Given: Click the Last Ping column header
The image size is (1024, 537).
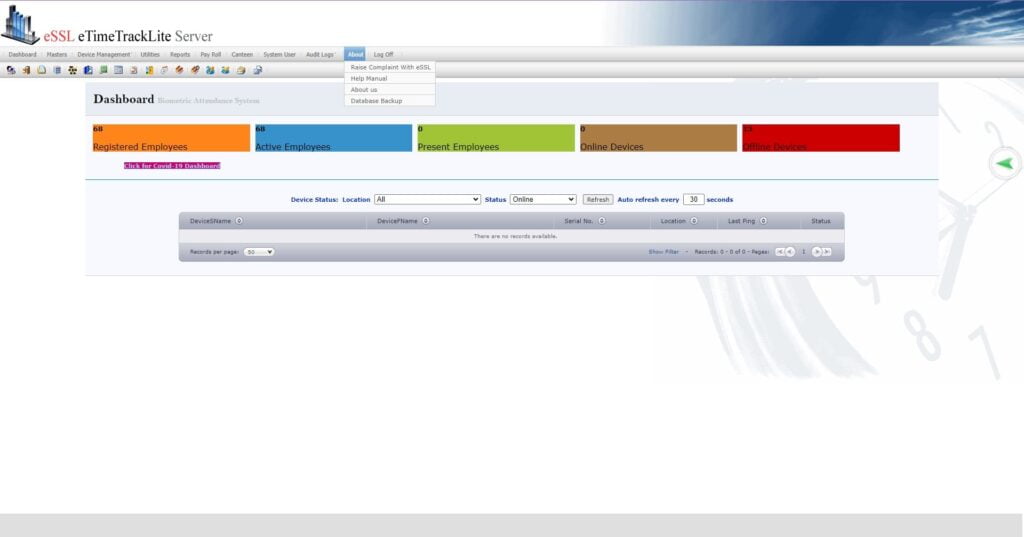Looking at the screenshot, I should pyautogui.click(x=741, y=221).
